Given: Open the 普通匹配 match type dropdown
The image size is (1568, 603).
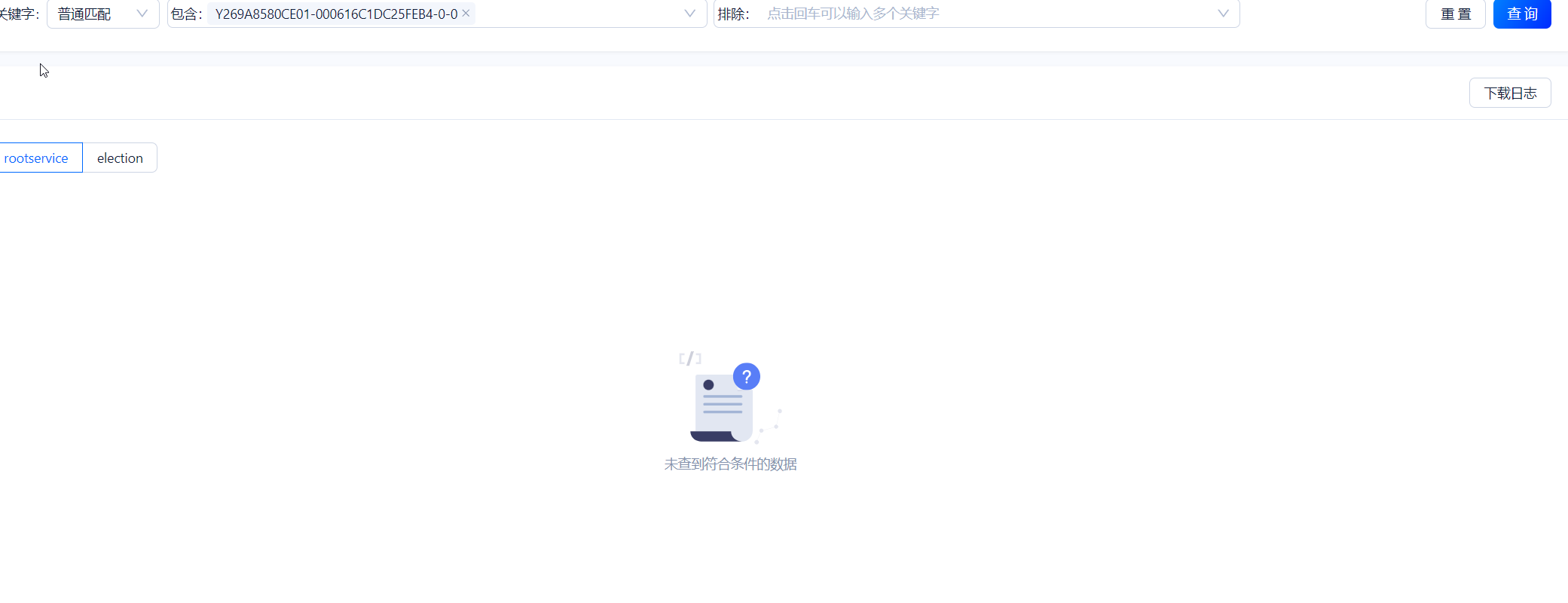Looking at the screenshot, I should coord(103,14).
